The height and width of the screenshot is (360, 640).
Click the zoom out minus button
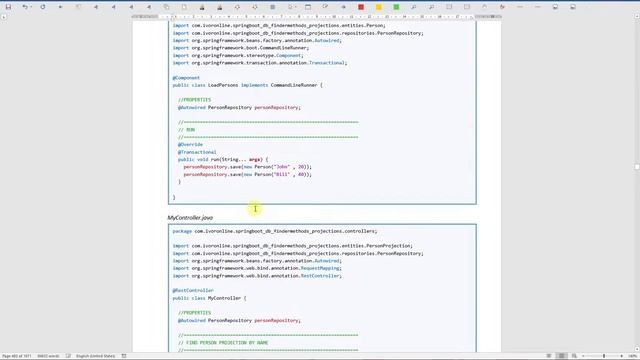pos(583,356)
